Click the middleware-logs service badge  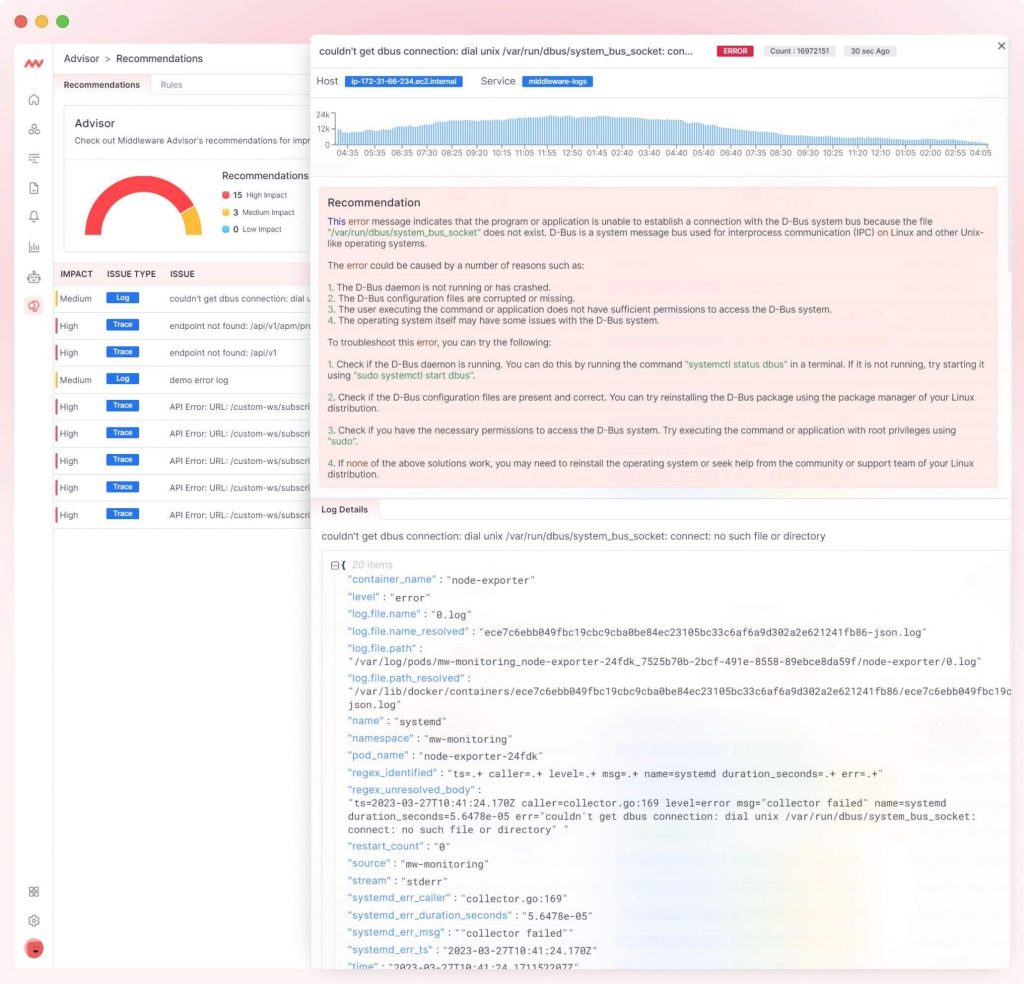click(555, 81)
